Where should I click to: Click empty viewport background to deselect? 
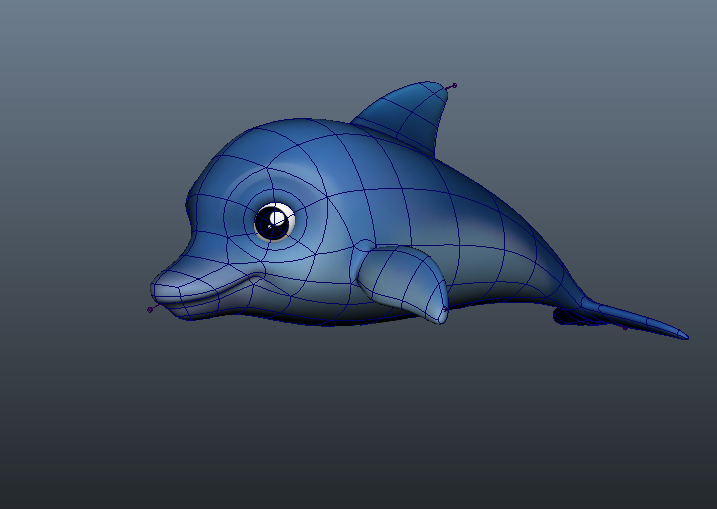pos(100,430)
